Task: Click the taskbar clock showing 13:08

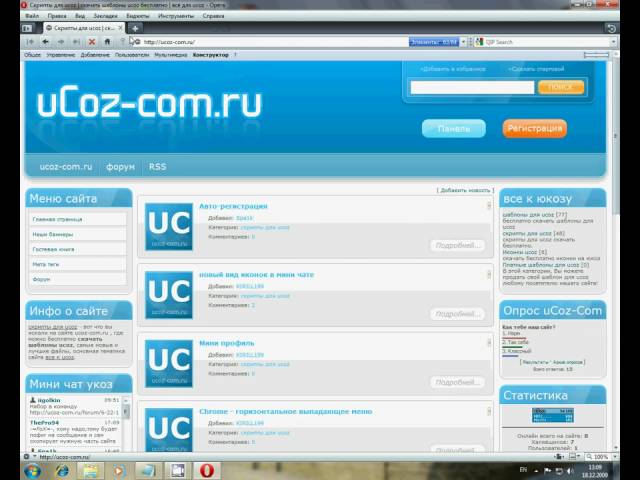Action: click(595, 471)
